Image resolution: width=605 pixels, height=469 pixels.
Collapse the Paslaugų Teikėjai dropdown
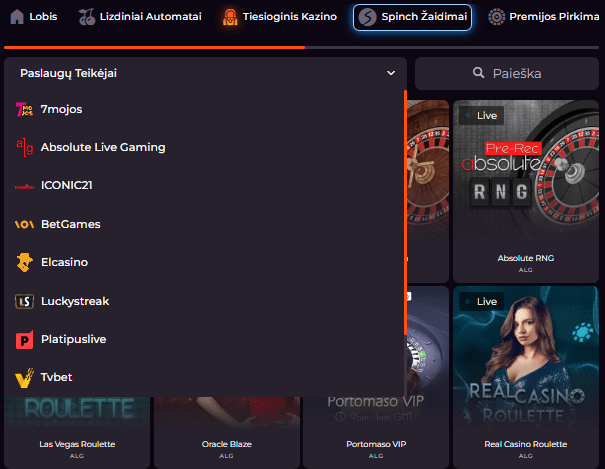(205, 73)
